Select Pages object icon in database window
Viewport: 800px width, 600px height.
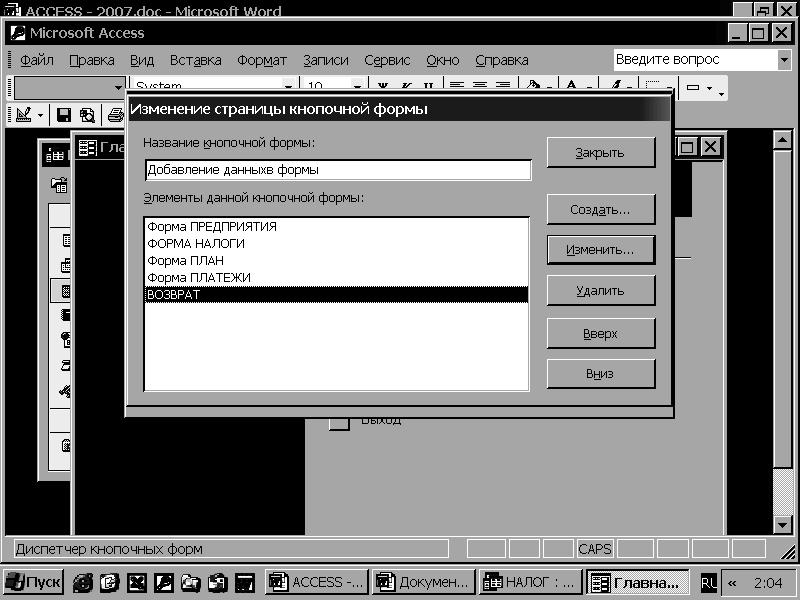click(66, 339)
